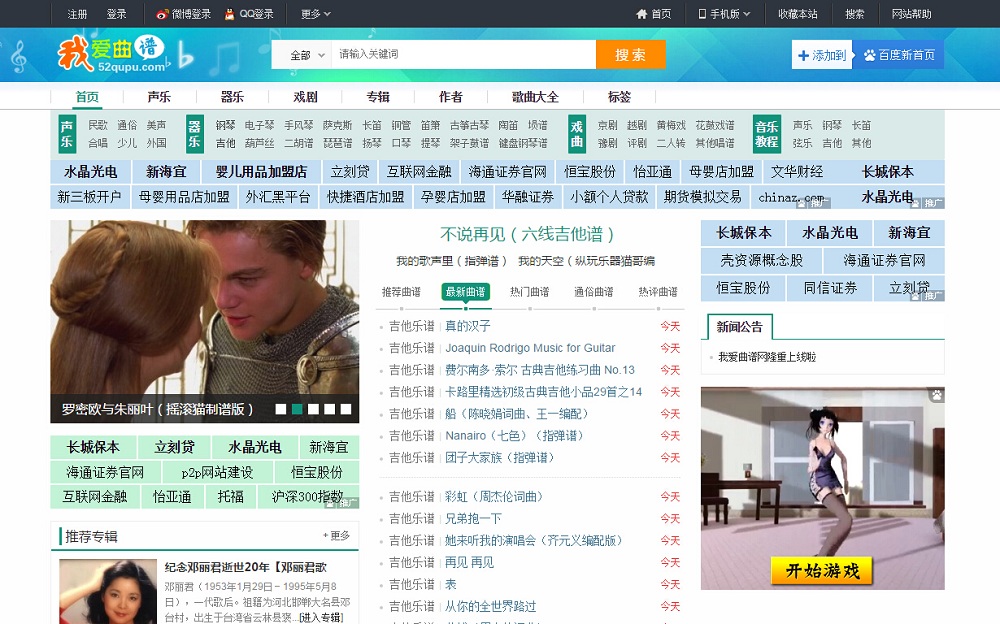
Task: Open the score 兄弟抱一下
Action: [473, 518]
